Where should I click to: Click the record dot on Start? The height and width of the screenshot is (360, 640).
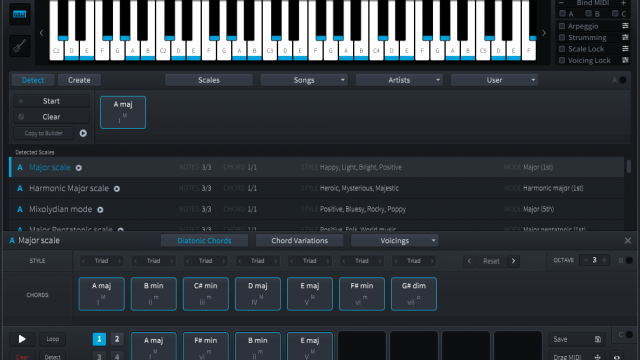click(21, 101)
